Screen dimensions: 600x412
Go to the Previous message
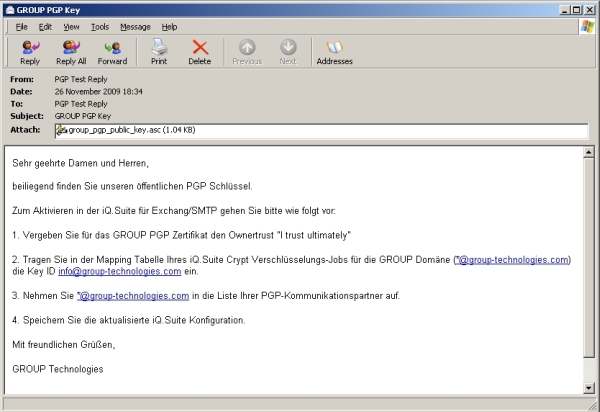[x=247, y=51]
